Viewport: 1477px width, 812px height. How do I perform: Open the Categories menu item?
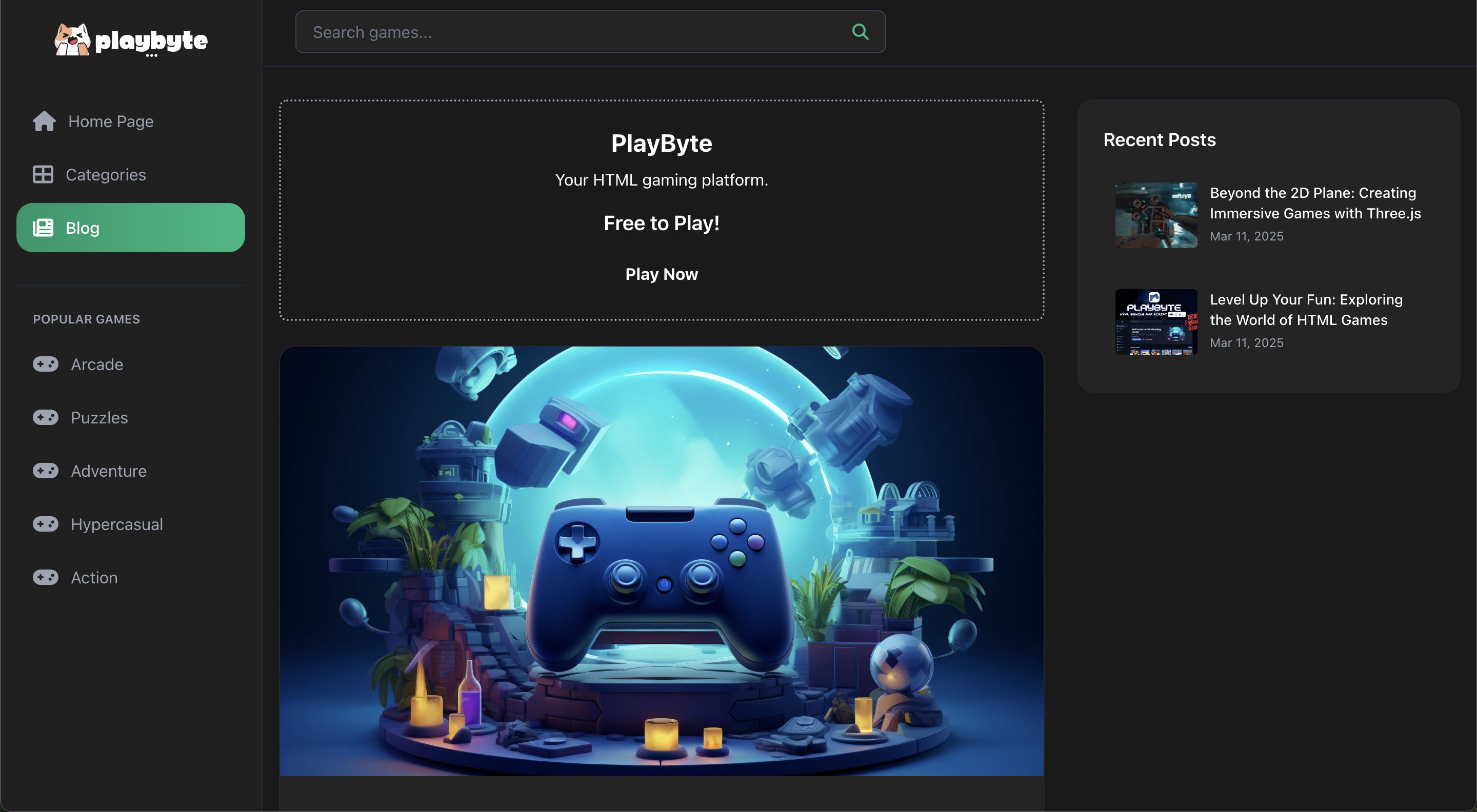tap(131, 174)
